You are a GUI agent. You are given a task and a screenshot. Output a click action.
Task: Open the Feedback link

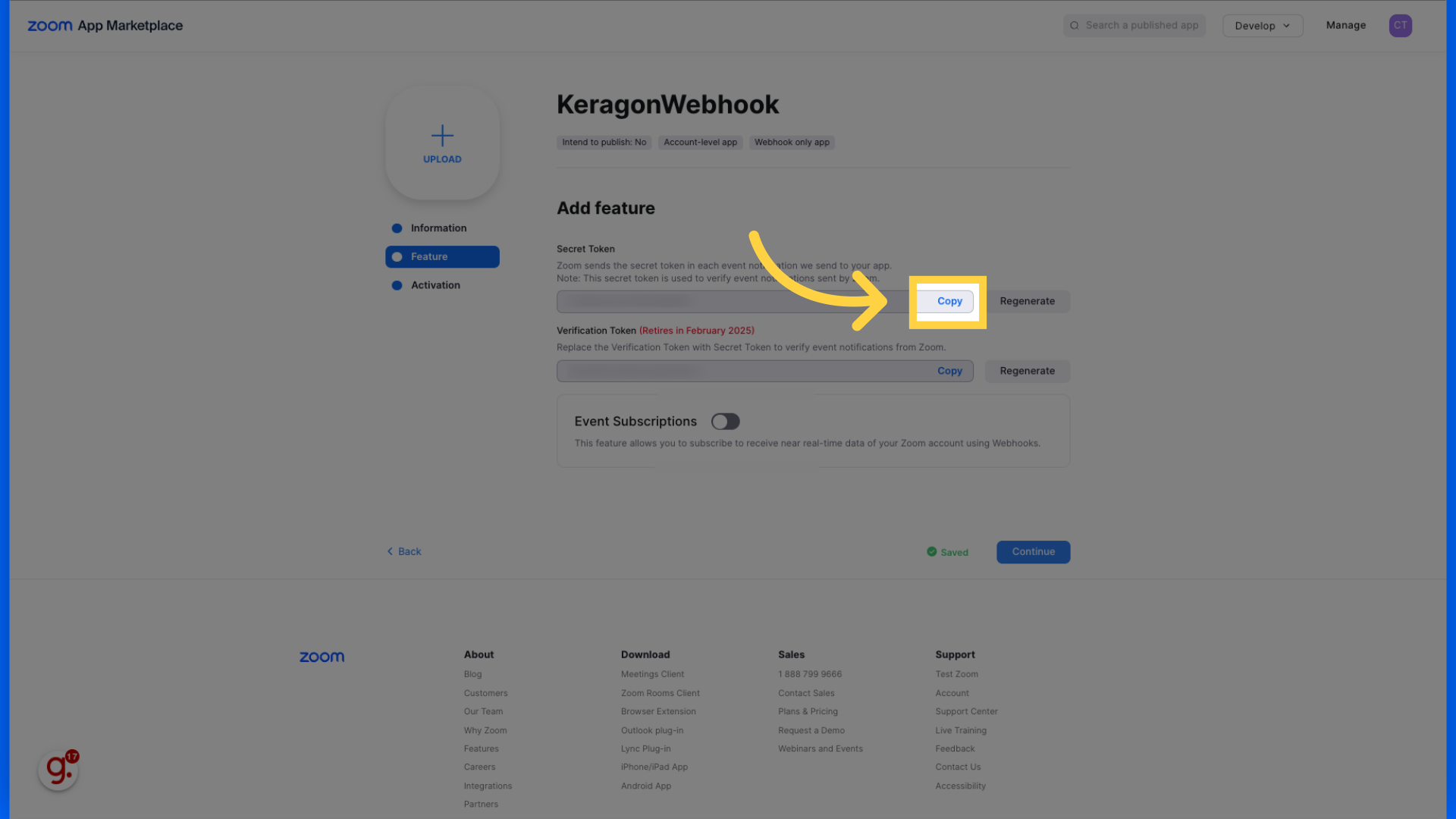[955, 749]
